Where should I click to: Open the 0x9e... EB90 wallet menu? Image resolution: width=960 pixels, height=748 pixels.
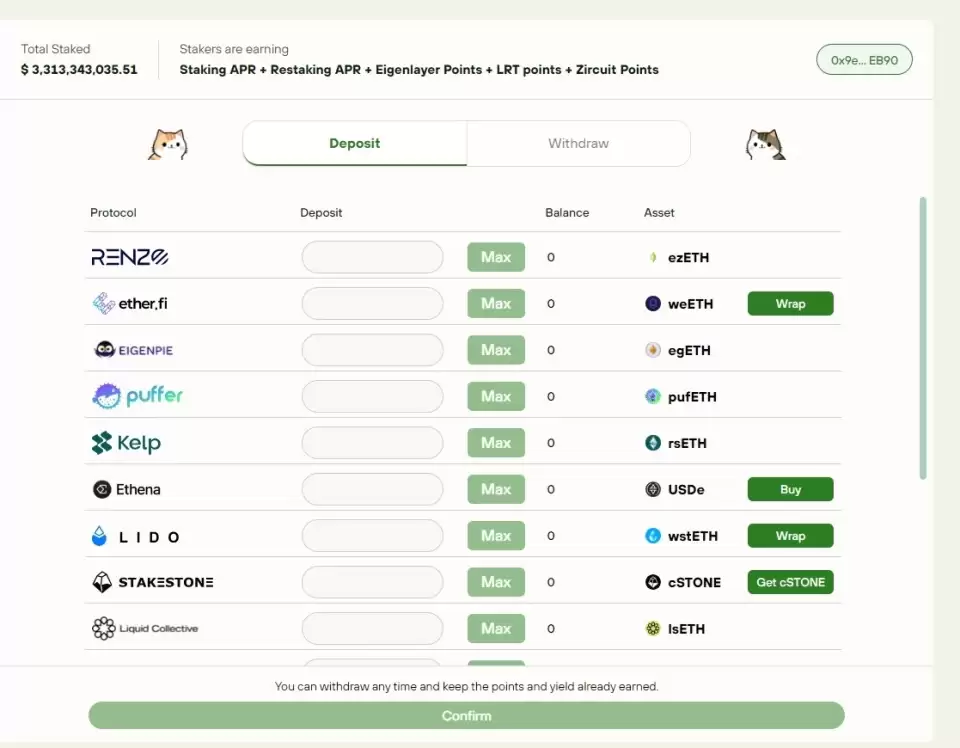[864, 59]
